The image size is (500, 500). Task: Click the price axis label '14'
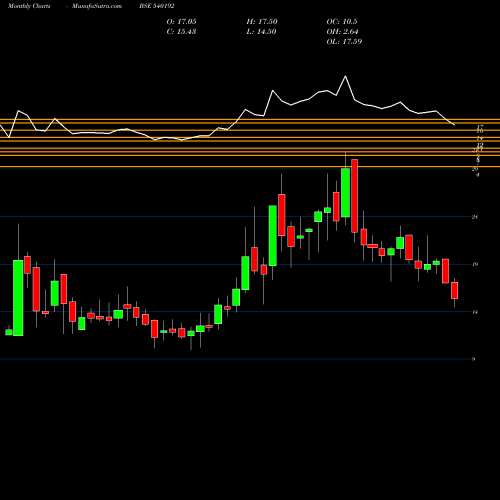pyautogui.click(x=475, y=312)
